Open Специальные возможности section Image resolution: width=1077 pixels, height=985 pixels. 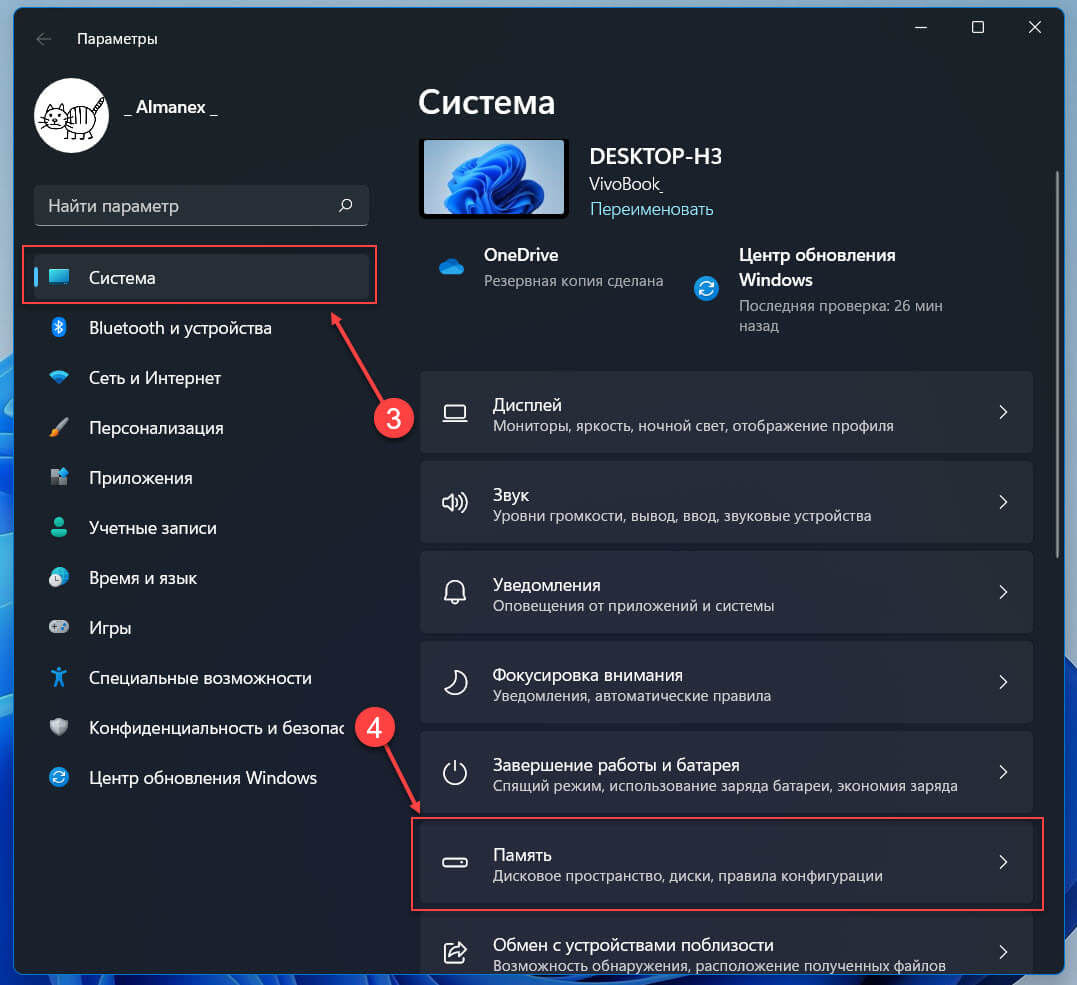[x=201, y=678]
